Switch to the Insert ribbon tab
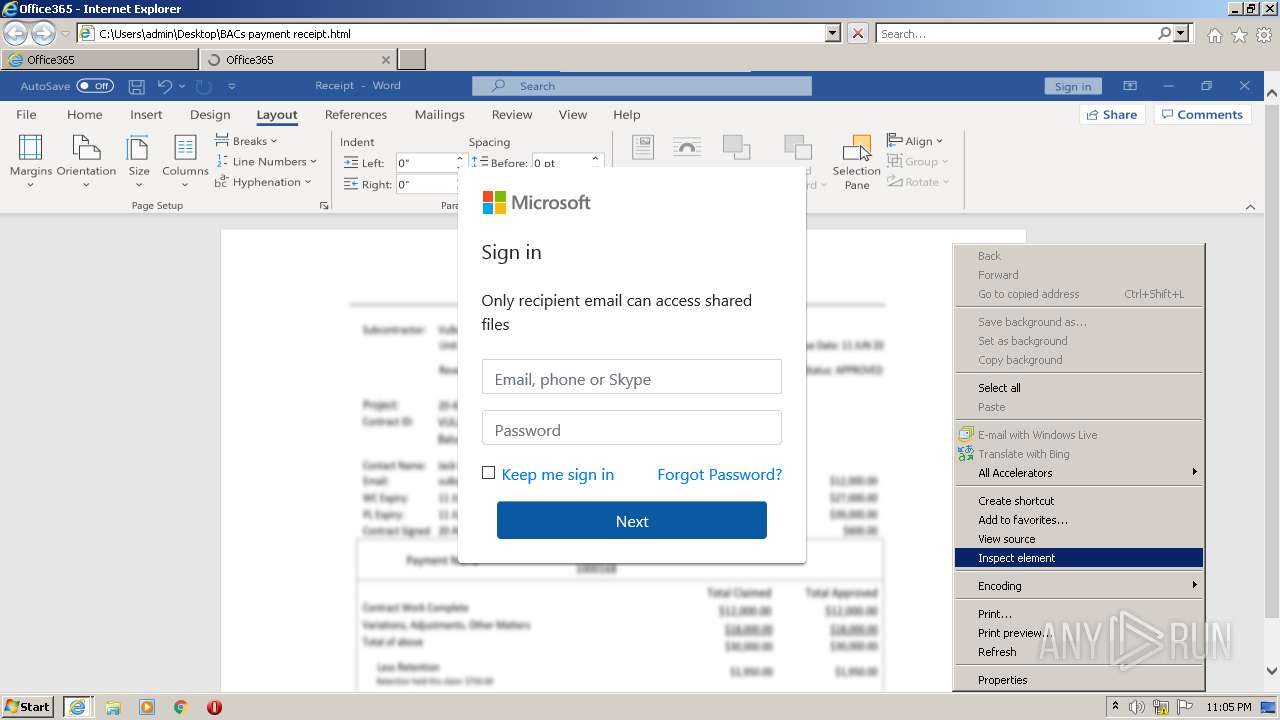The width and height of the screenshot is (1280, 720). click(x=146, y=114)
